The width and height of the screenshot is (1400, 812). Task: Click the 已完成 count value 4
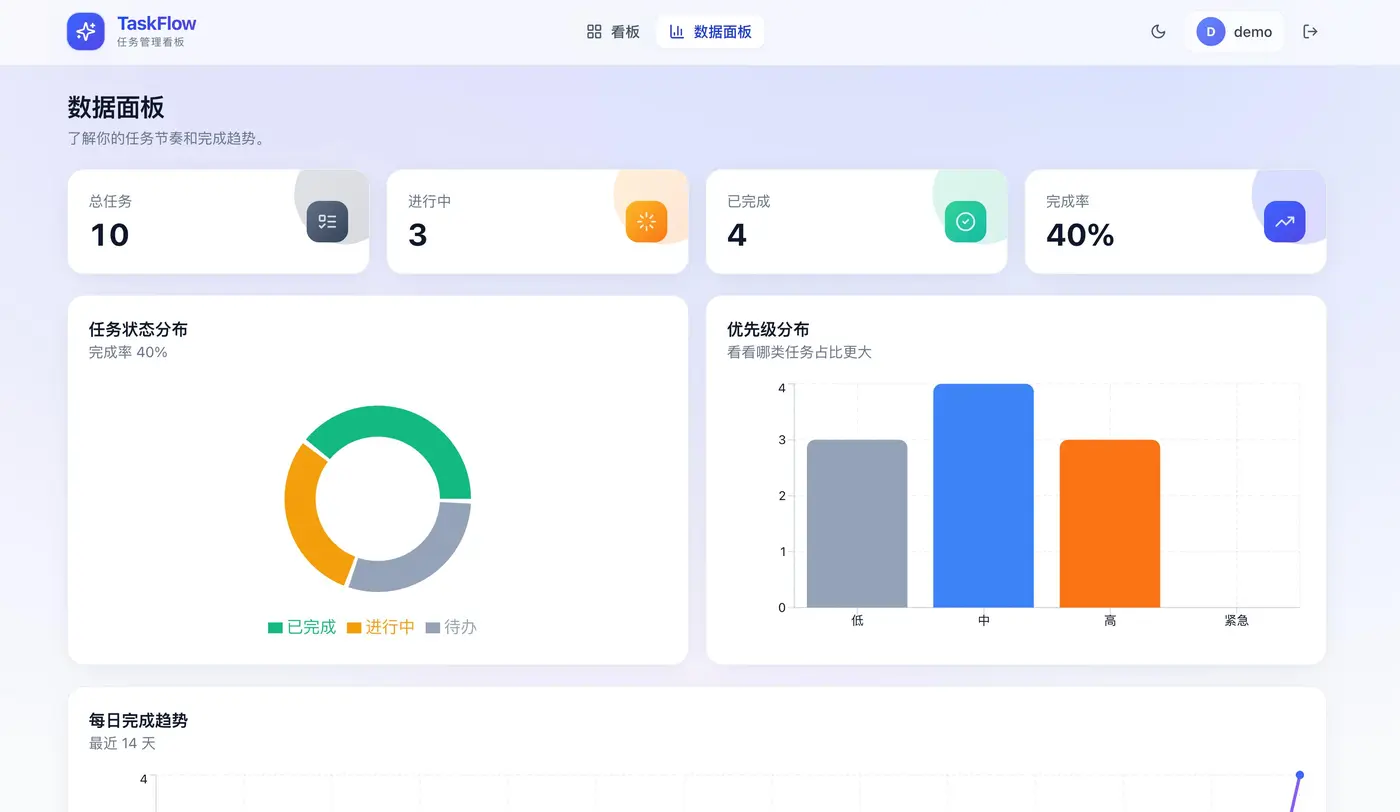click(737, 235)
